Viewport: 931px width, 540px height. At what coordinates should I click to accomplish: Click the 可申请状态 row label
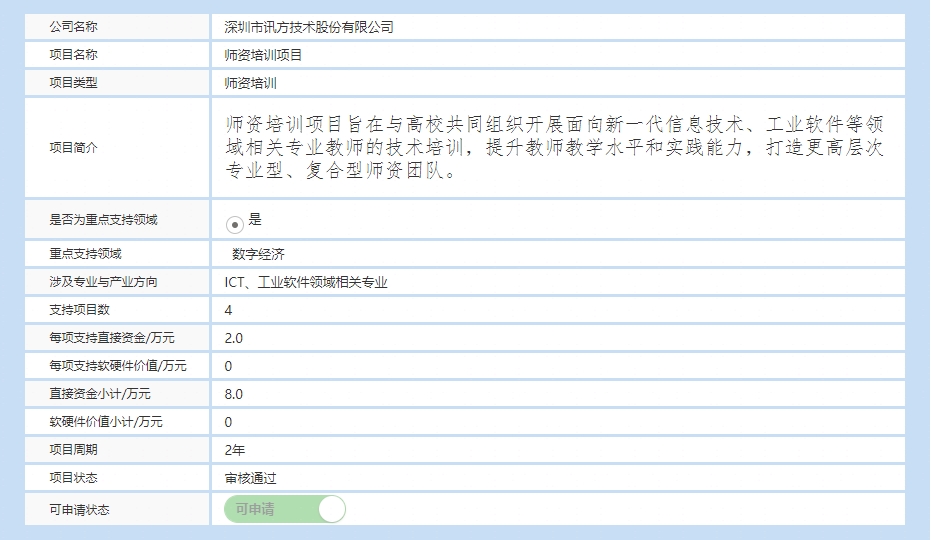80,510
